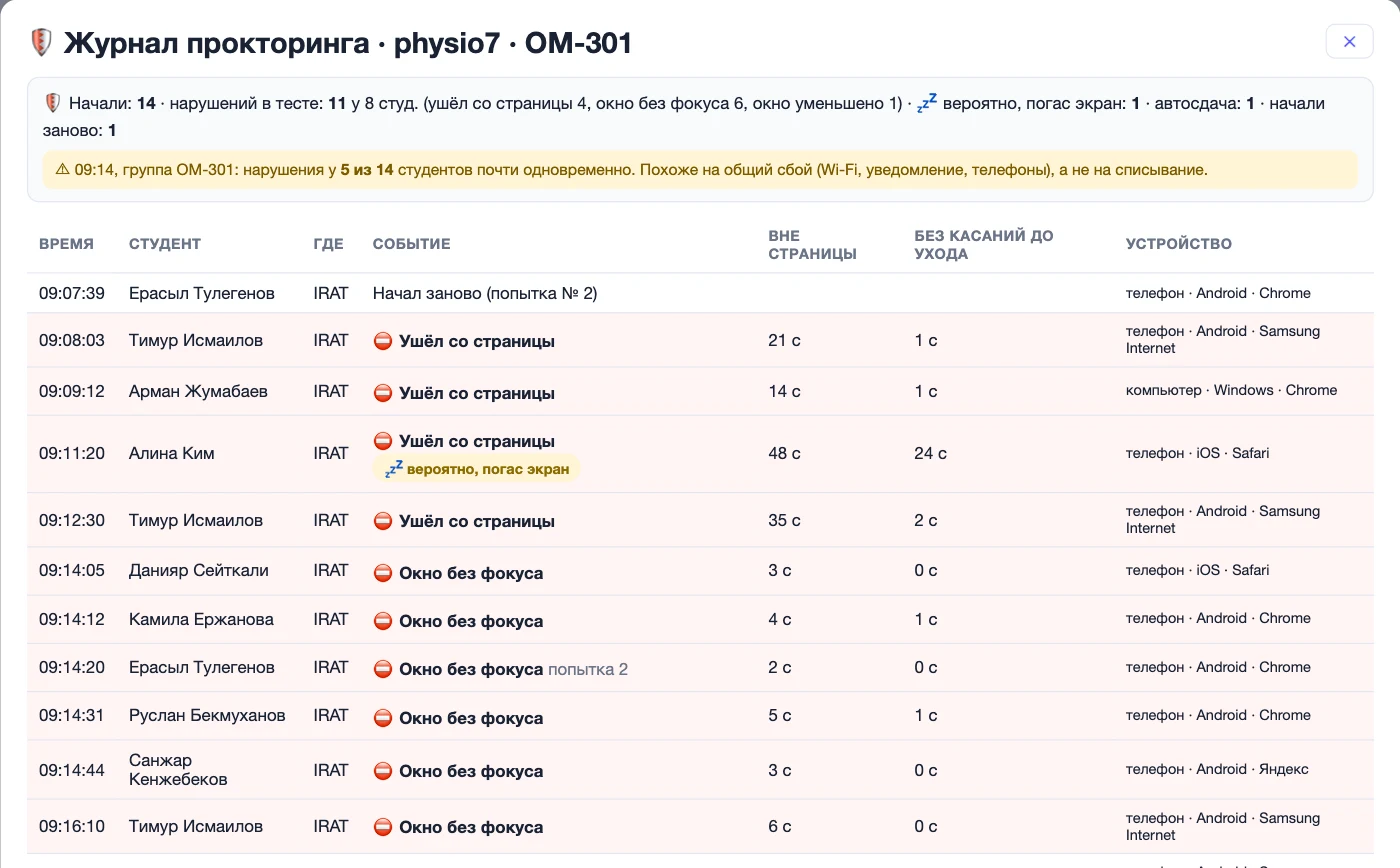
Task: Click the bold '5 из 14' in the warning banner
Action: pos(367,170)
